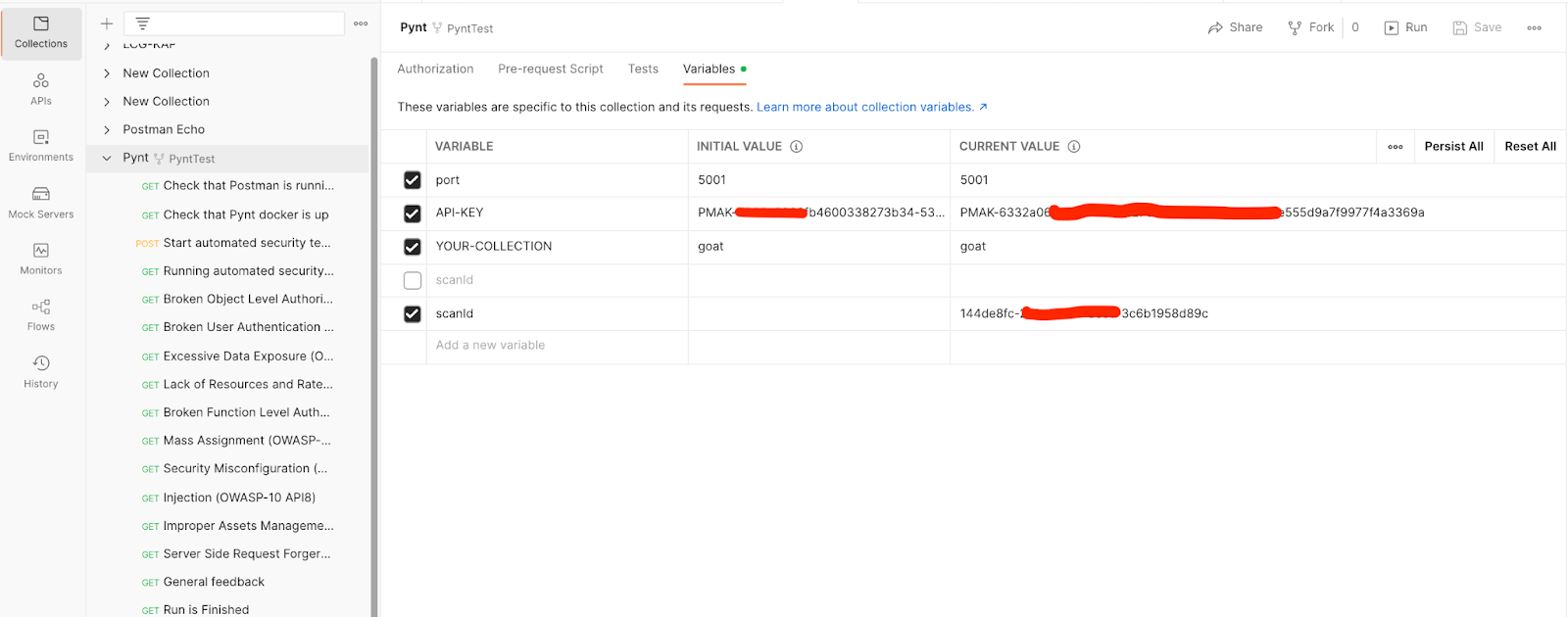The image size is (1568, 617).
Task: Open General feedback request
Action: 203,582
